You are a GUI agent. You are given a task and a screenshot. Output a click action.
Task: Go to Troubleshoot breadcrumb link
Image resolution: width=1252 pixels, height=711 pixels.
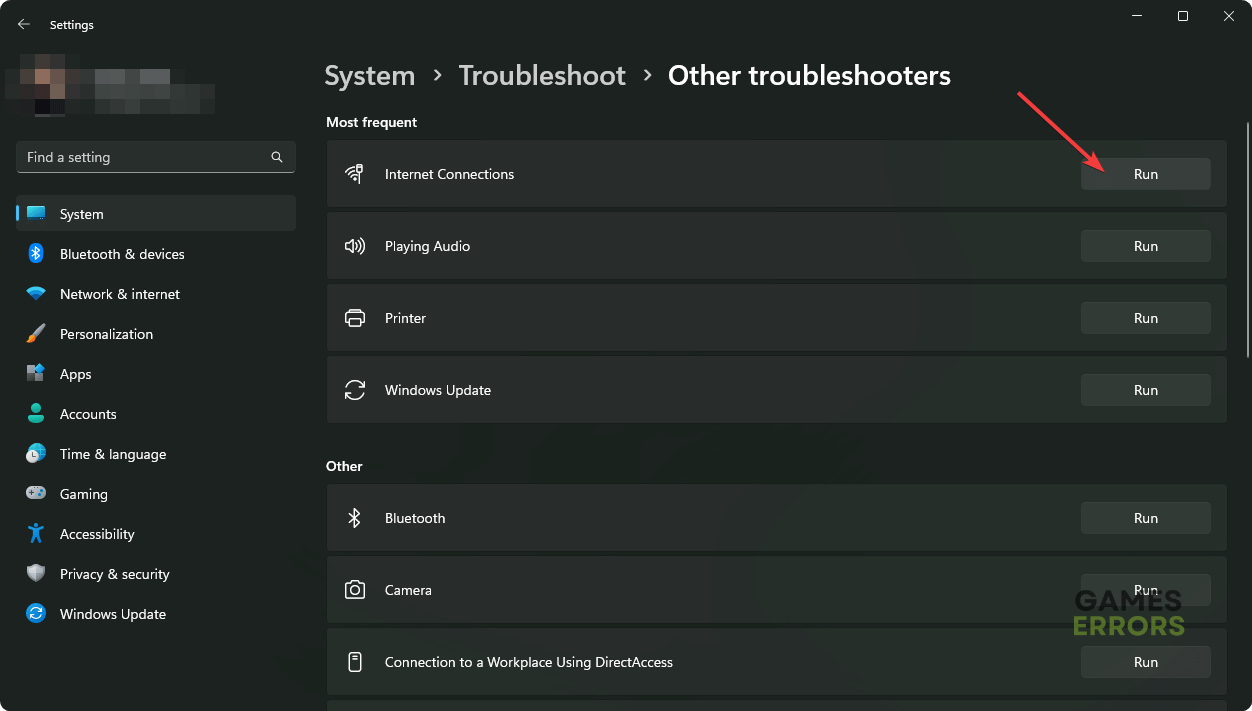542,76
